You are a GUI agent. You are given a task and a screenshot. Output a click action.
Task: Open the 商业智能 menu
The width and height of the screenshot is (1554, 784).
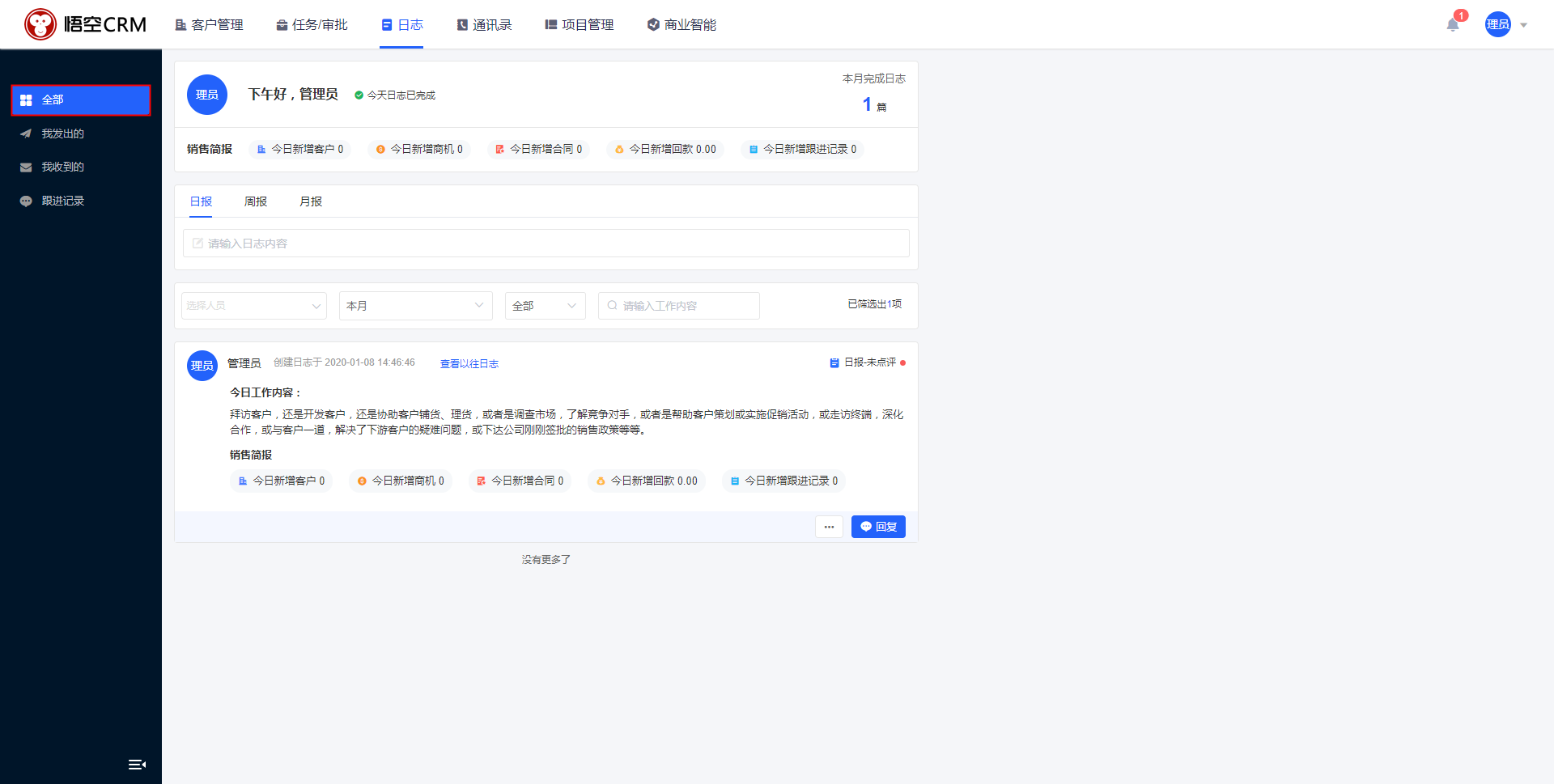[x=681, y=25]
